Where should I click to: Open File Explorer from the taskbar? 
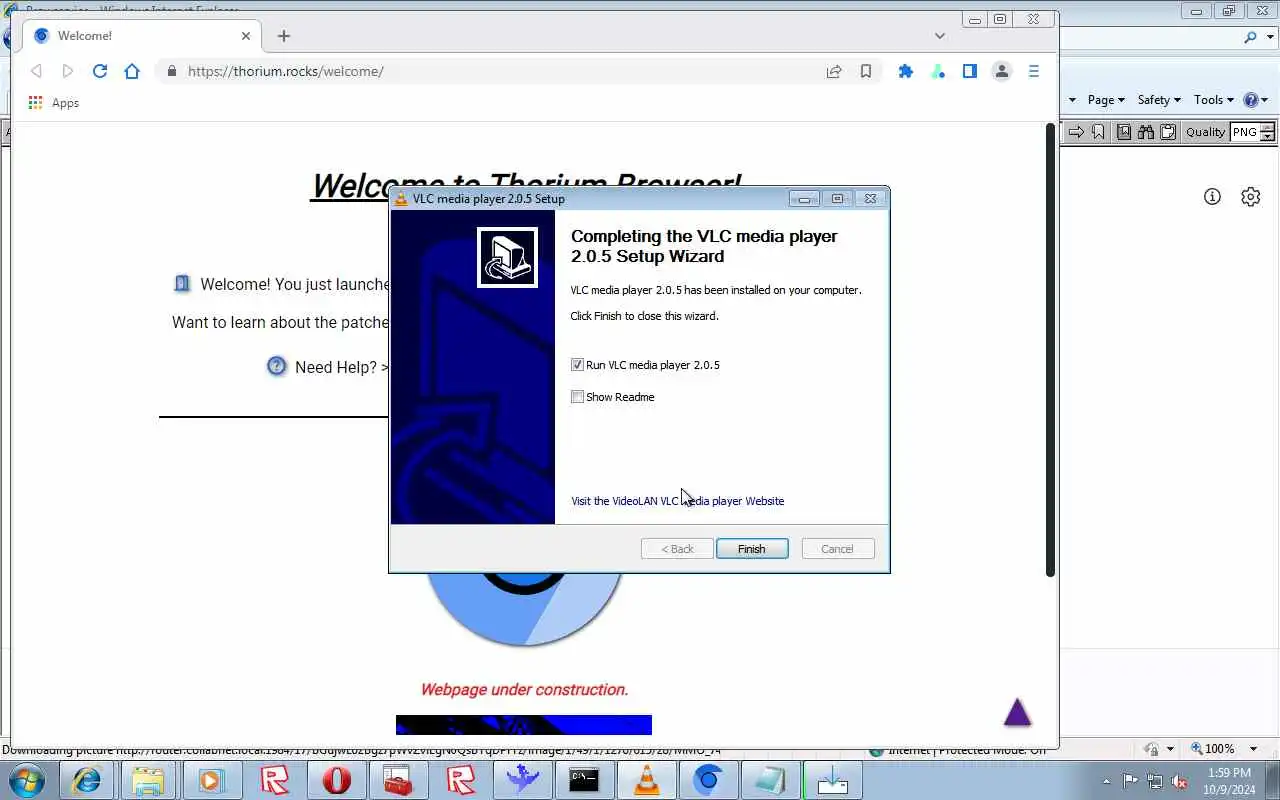pos(149,780)
